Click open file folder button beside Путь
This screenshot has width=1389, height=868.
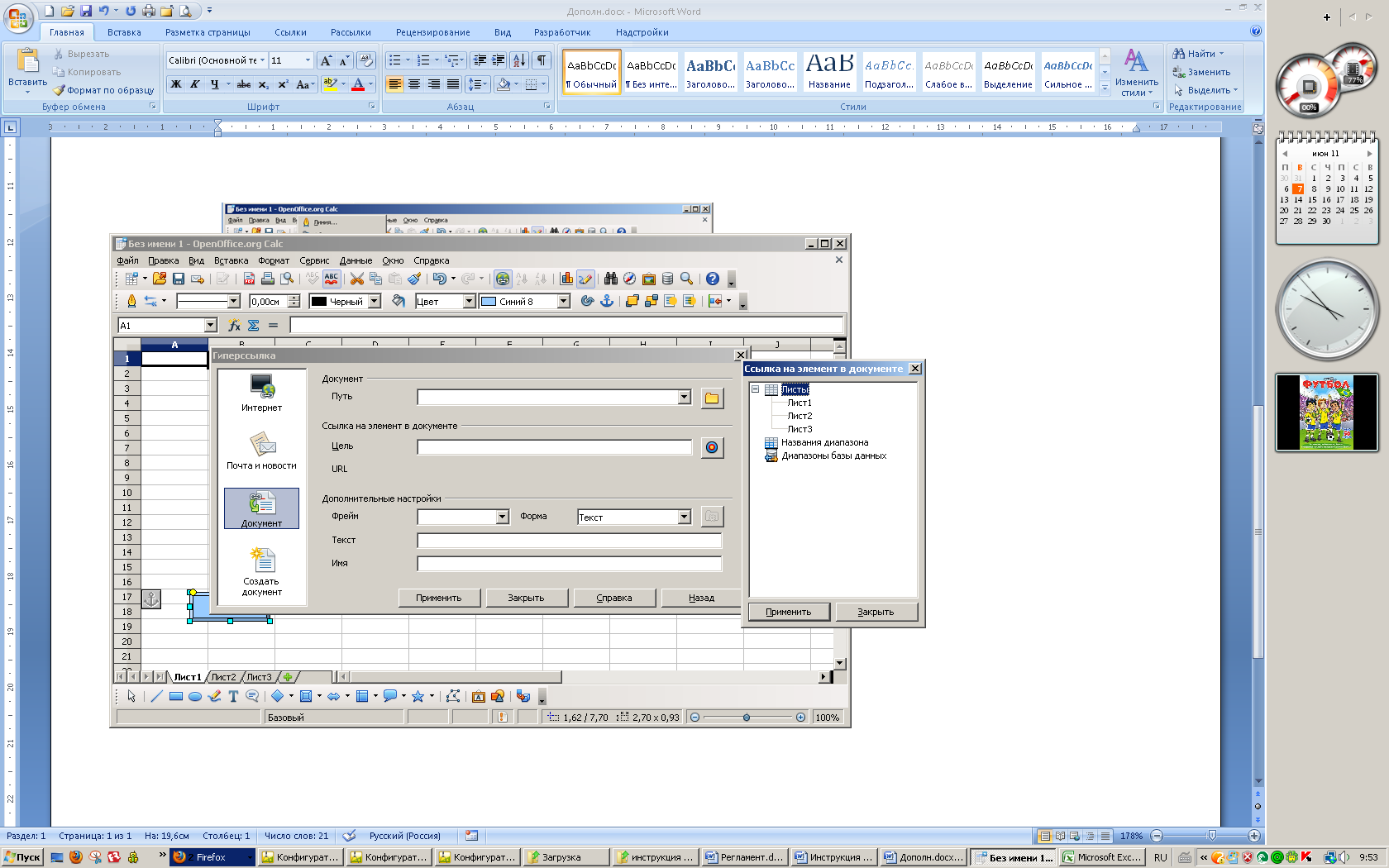pyautogui.click(x=712, y=398)
